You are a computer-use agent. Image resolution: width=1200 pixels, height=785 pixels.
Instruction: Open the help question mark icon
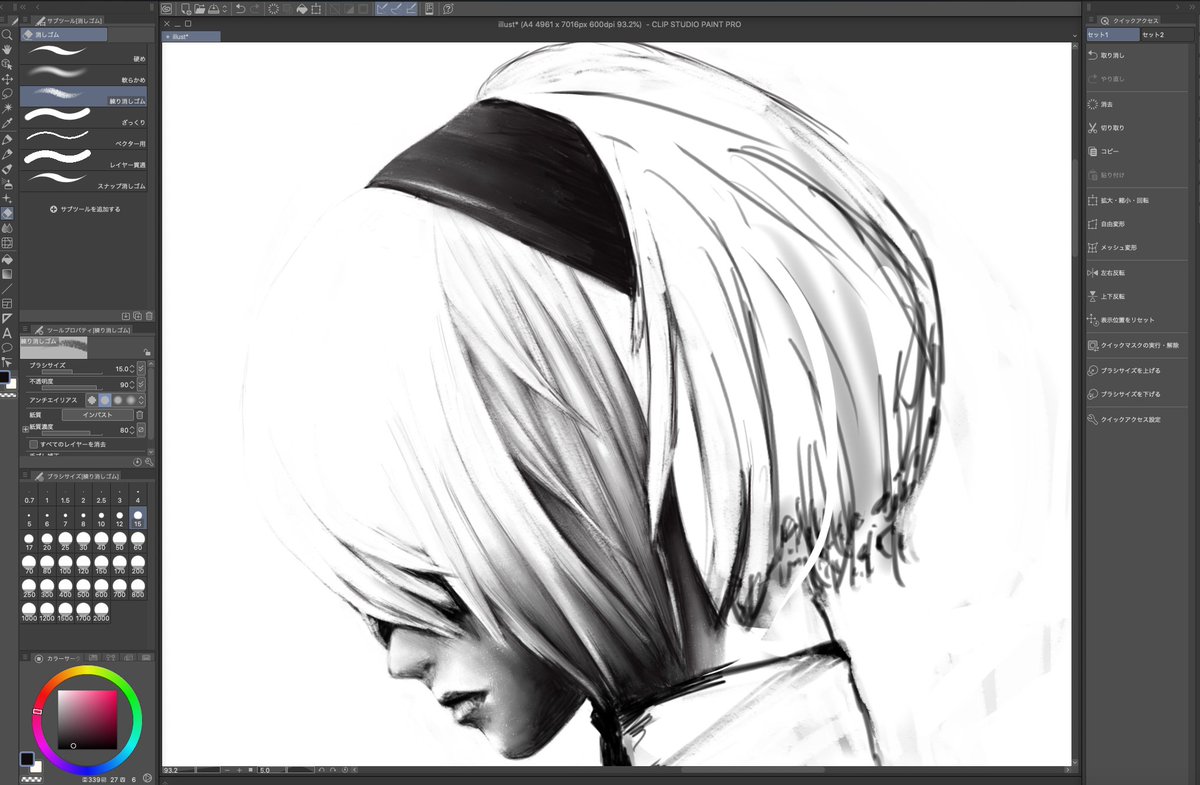click(448, 9)
